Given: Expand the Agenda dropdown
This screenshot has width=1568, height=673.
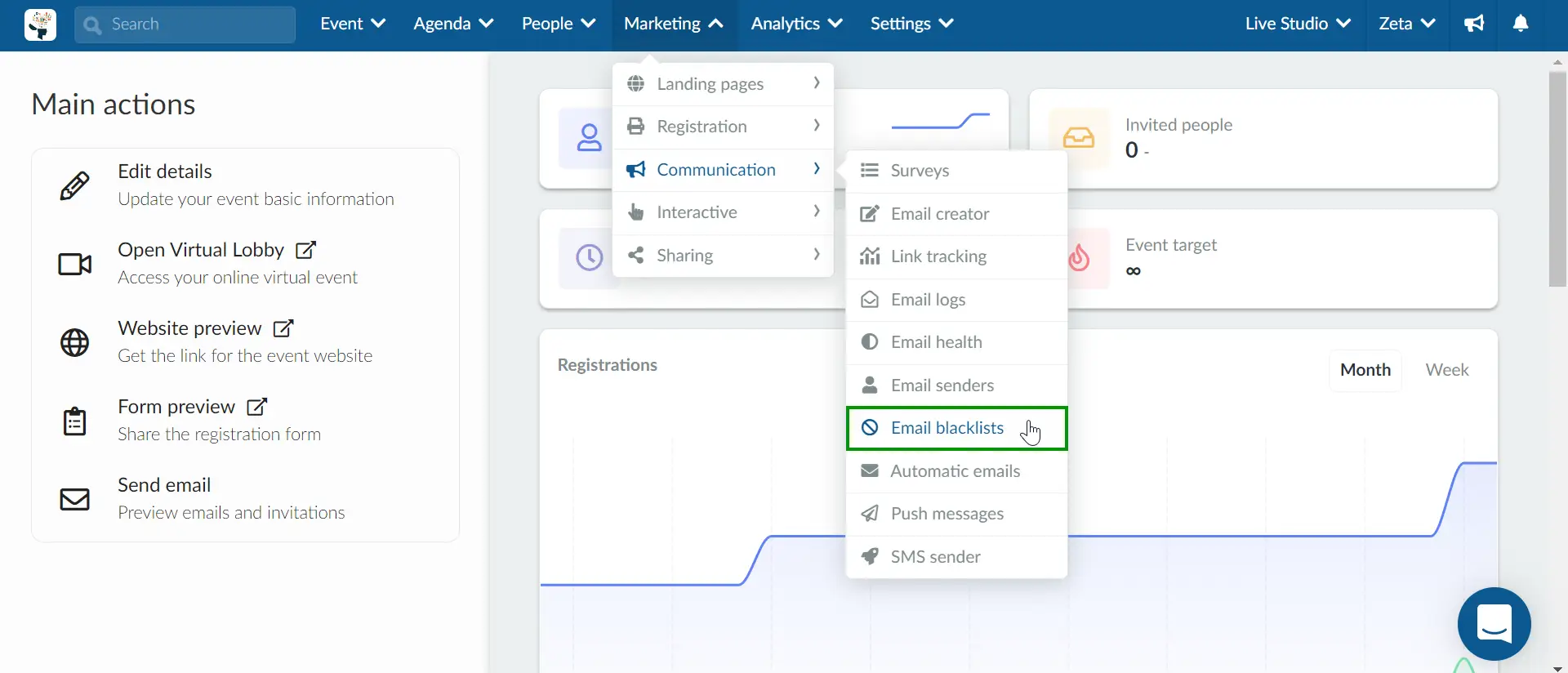Looking at the screenshot, I should (453, 24).
